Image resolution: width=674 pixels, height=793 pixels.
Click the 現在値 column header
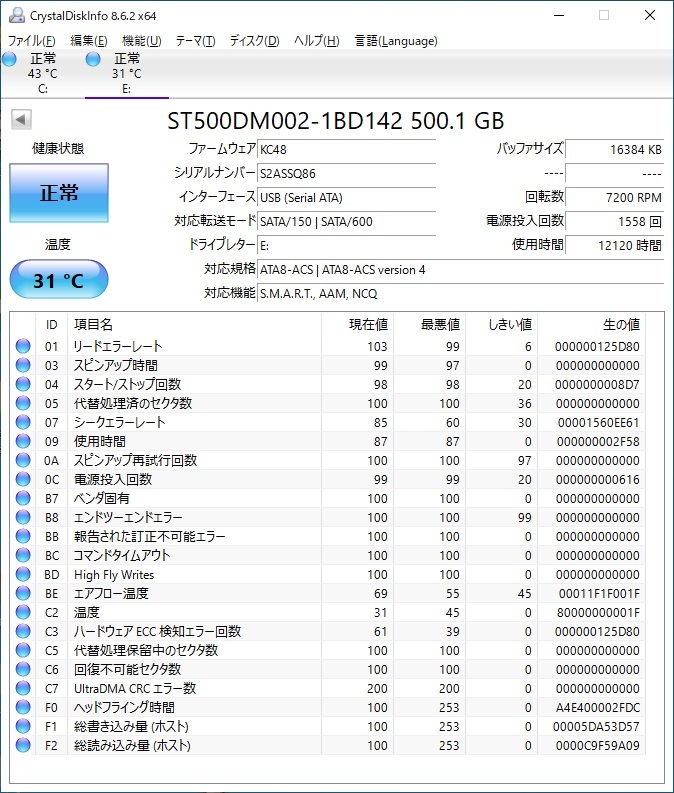point(357,324)
